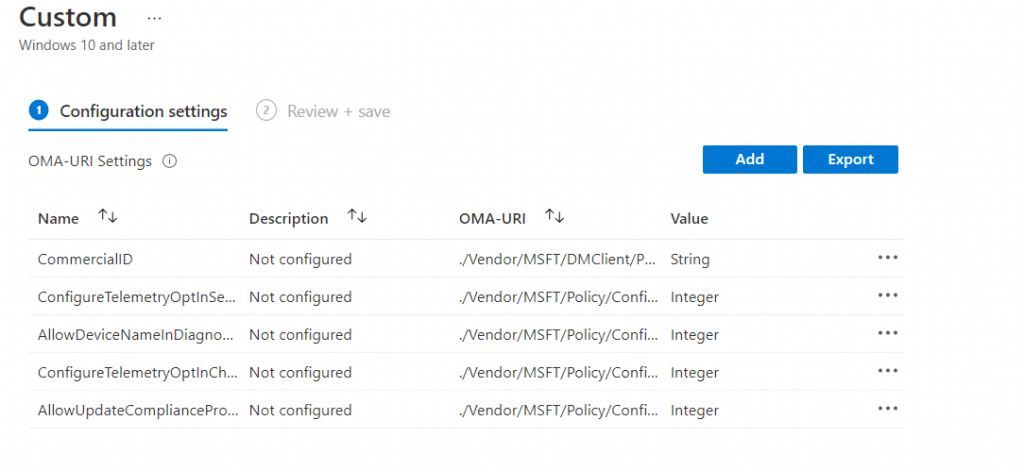
Task: Open more options for ConfigureTelemetryOptInSe row
Action: (x=888, y=295)
